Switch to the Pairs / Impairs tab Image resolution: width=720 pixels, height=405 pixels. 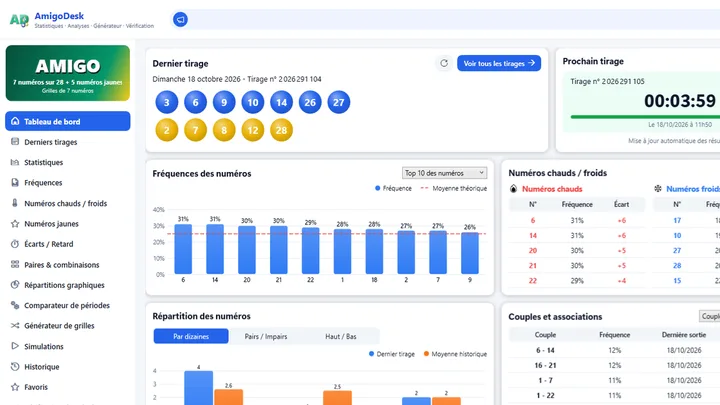pyautogui.click(x=266, y=337)
